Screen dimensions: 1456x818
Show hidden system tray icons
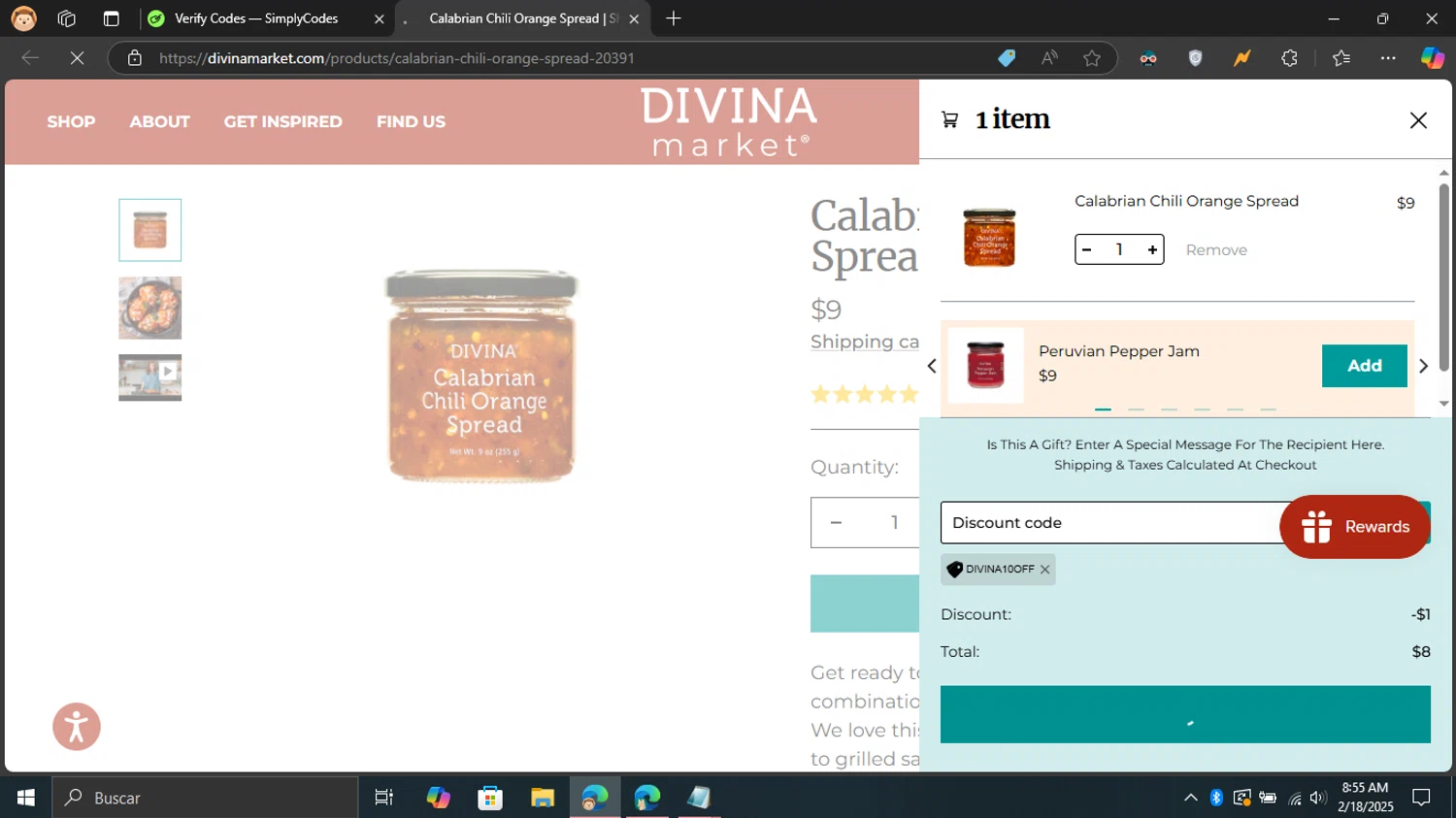[x=1191, y=798]
